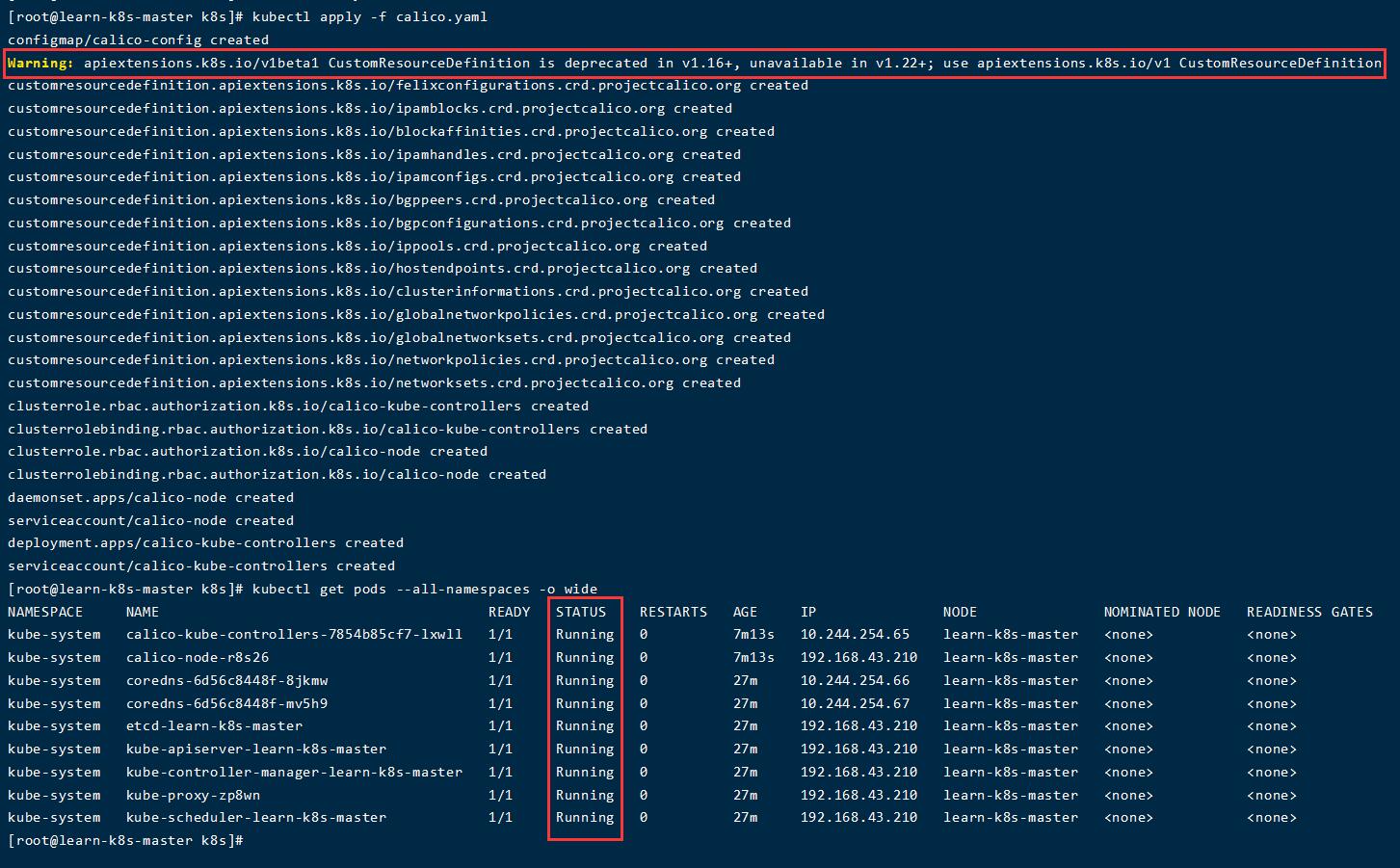Click the yellow 'Warning:' label

coord(40,63)
